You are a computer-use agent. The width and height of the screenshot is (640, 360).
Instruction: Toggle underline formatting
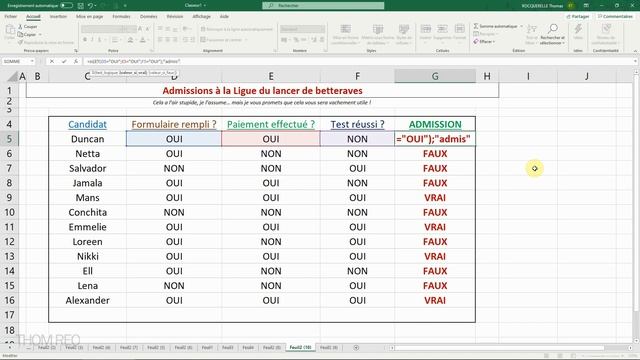99,40
